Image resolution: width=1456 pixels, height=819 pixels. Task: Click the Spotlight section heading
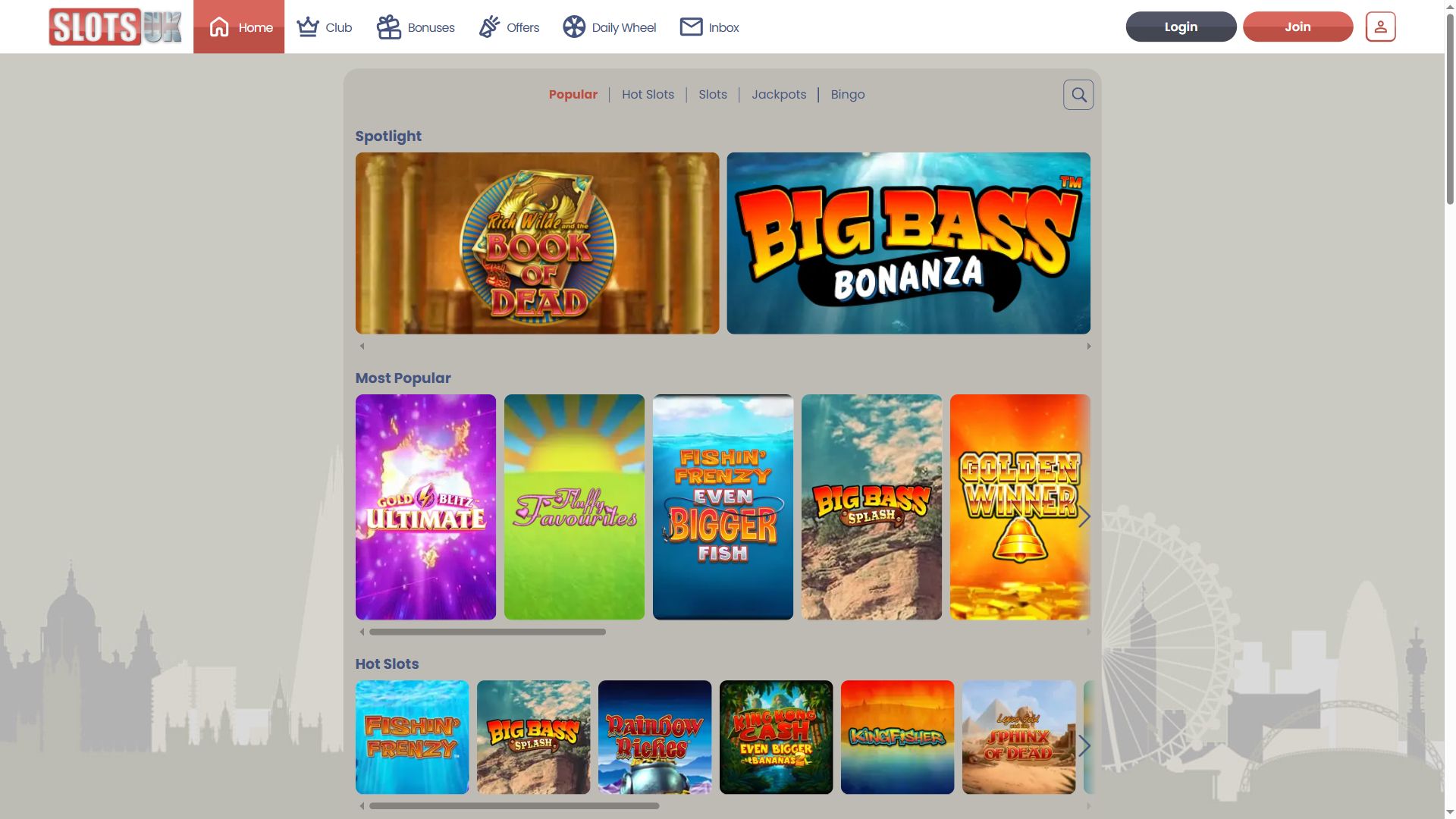[388, 136]
